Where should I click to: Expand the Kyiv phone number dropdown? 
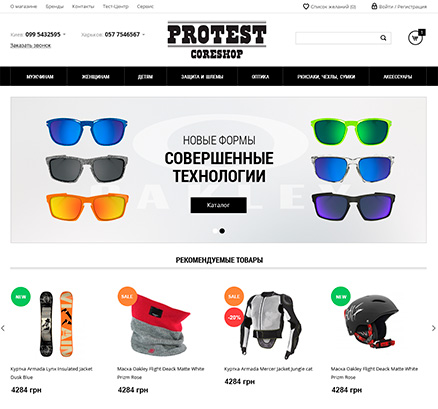64,34
